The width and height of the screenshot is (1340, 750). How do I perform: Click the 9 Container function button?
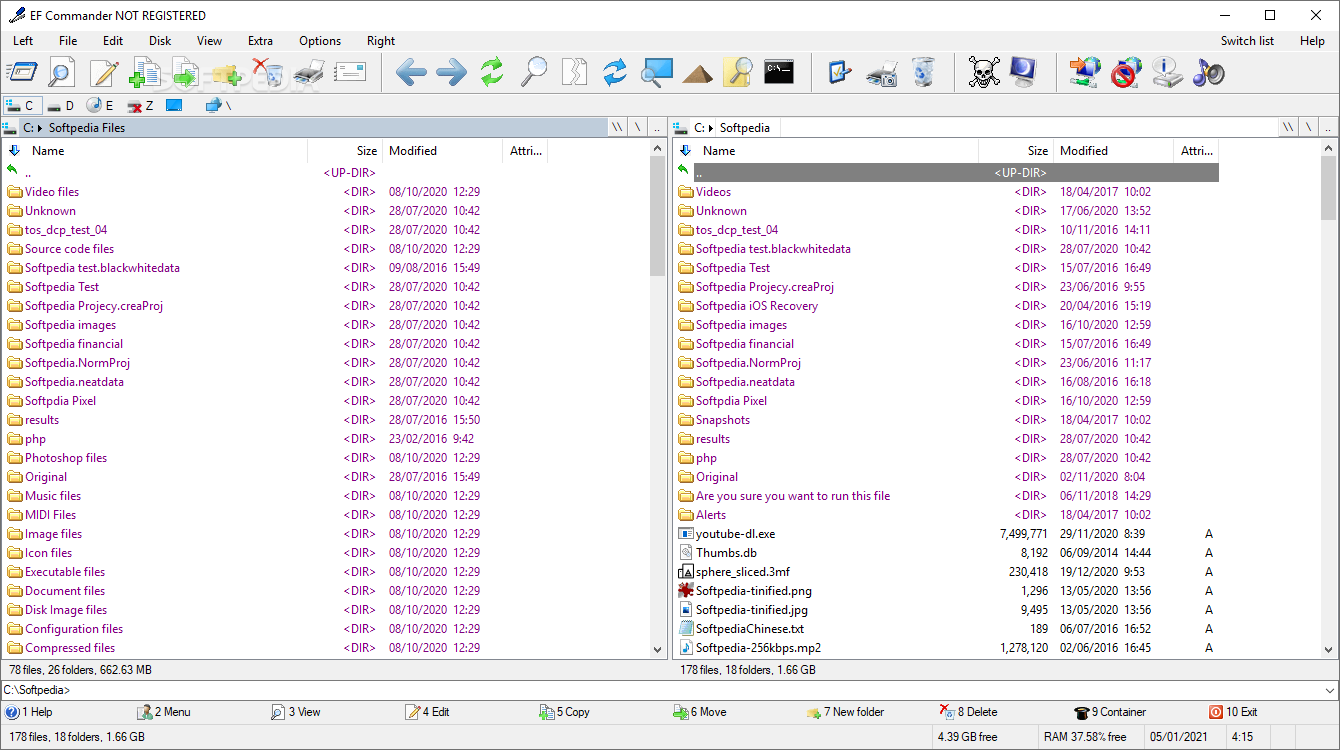click(x=1110, y=712)
